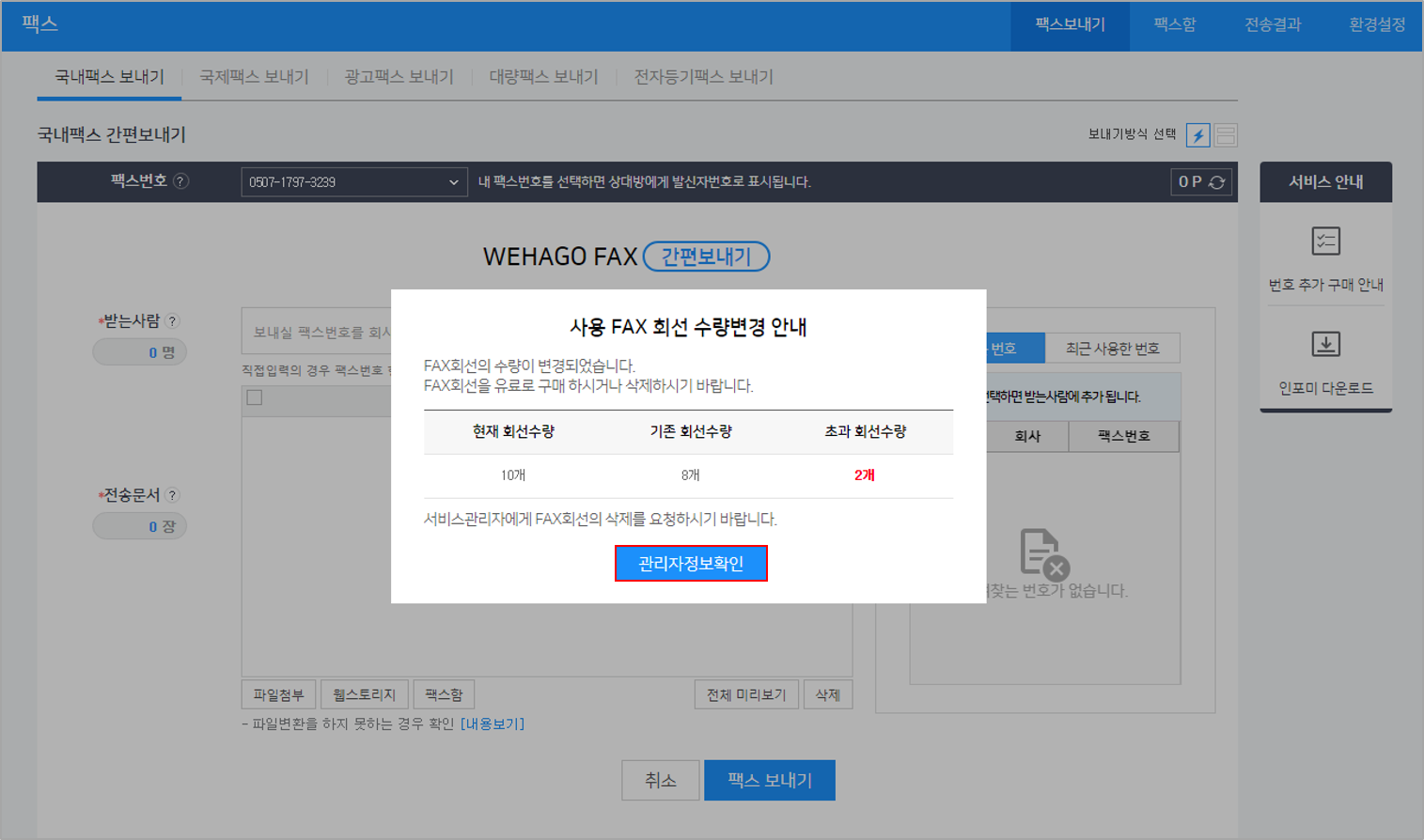Refresh the points balance icon
This screenshot has width=1424, height=840.
pyautogui.click(x=1216, y=182)
